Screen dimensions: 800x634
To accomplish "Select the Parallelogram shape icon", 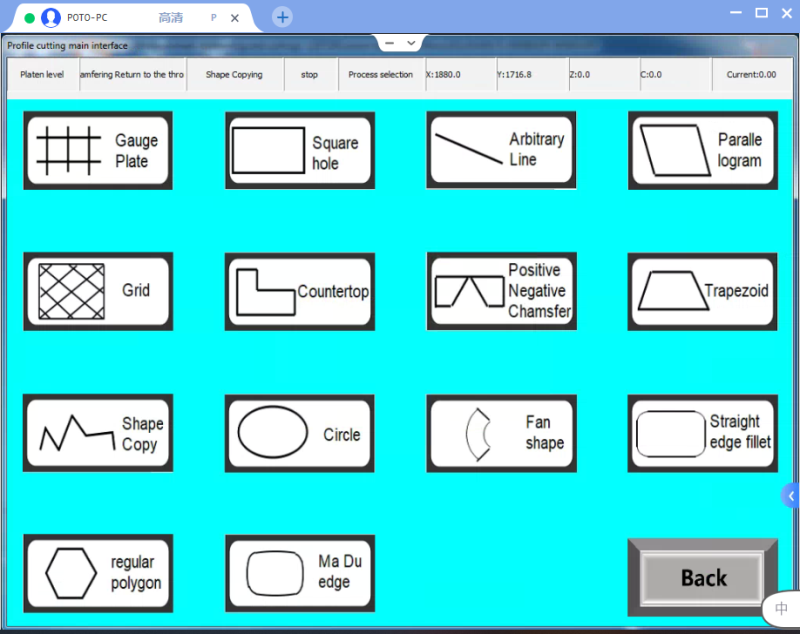I will click(x=702, y=150).
